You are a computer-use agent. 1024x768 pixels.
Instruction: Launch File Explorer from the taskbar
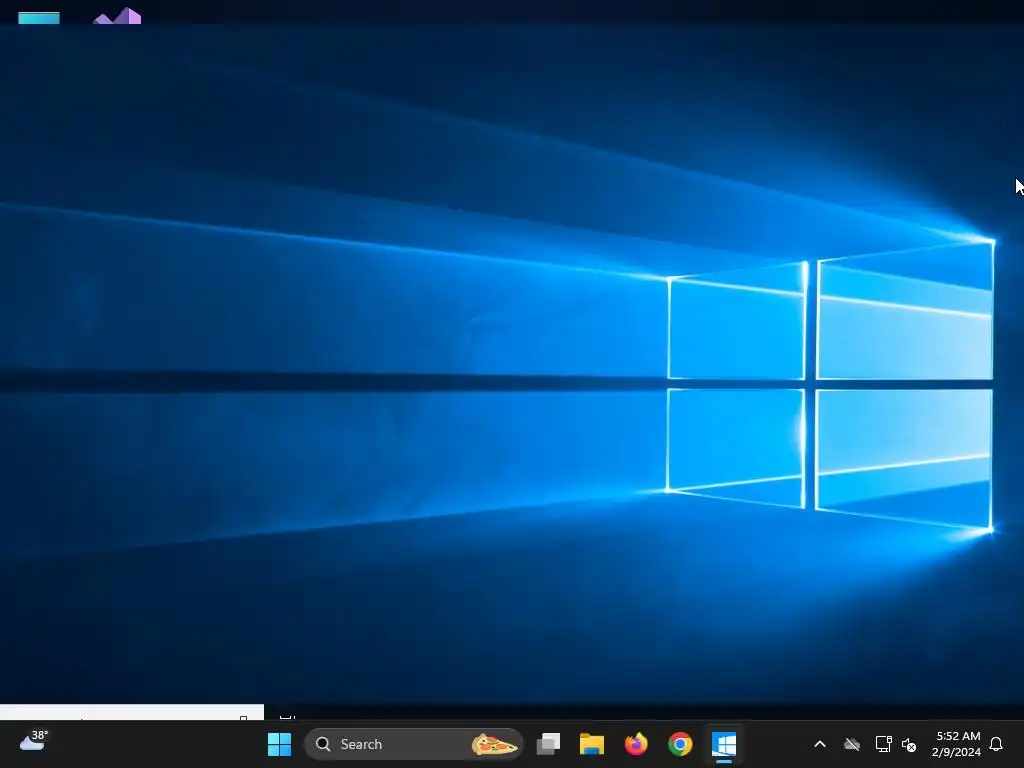point(592,744)
